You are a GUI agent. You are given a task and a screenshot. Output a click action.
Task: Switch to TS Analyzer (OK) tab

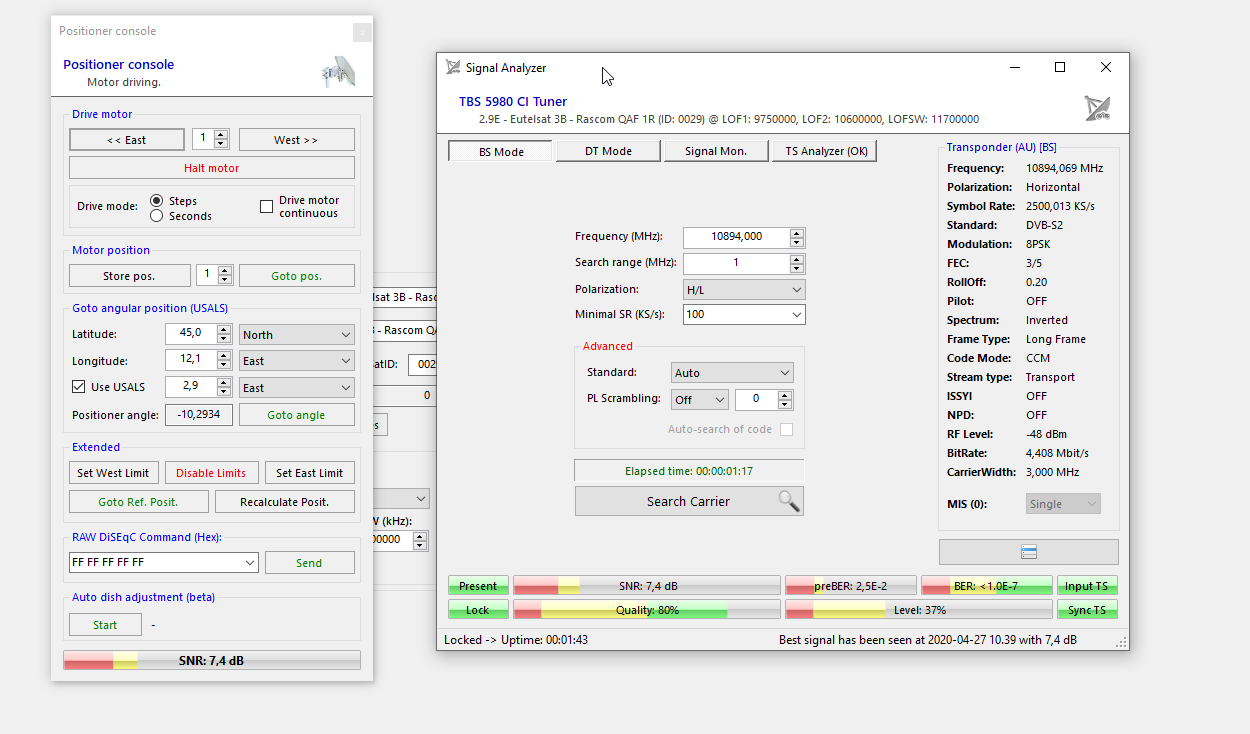point(824,151)
